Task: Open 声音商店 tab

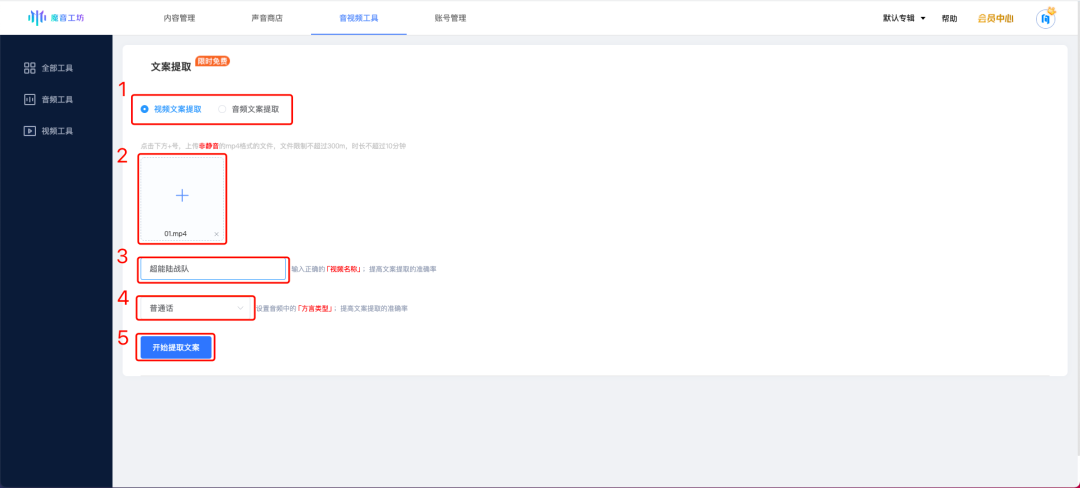Action: pos(267,19)
